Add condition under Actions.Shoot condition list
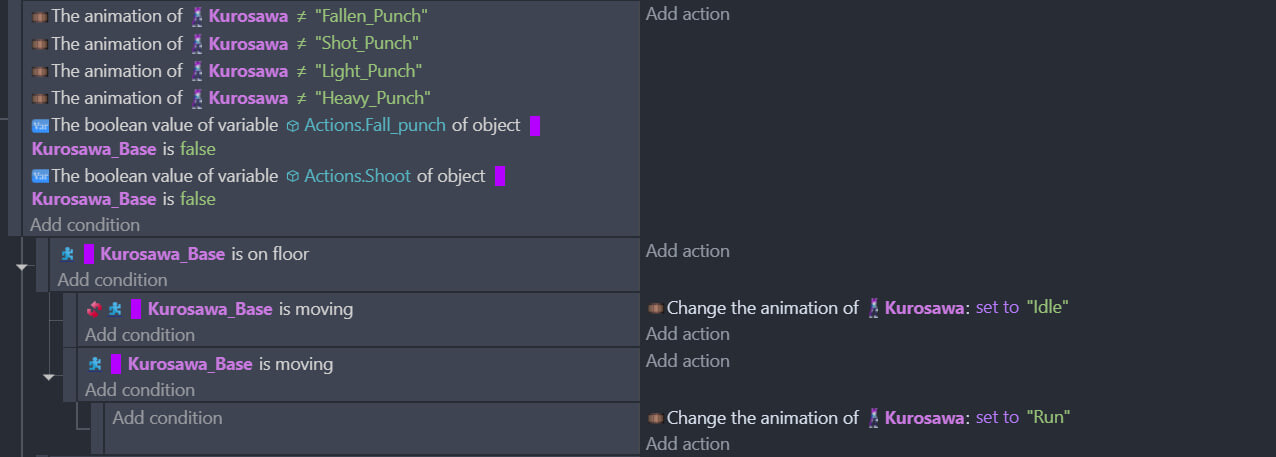This screenshot has width=1276, height=457. 85,225
